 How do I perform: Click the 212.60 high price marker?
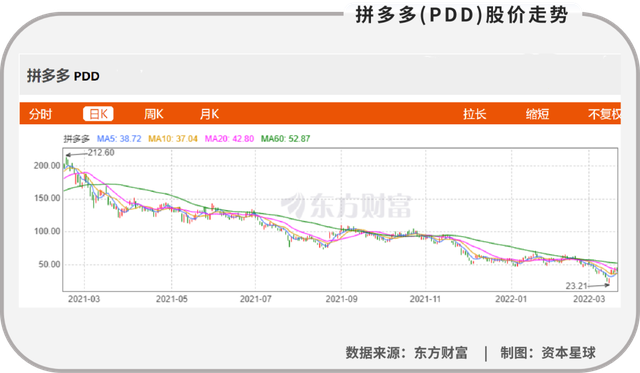(101, 153)
